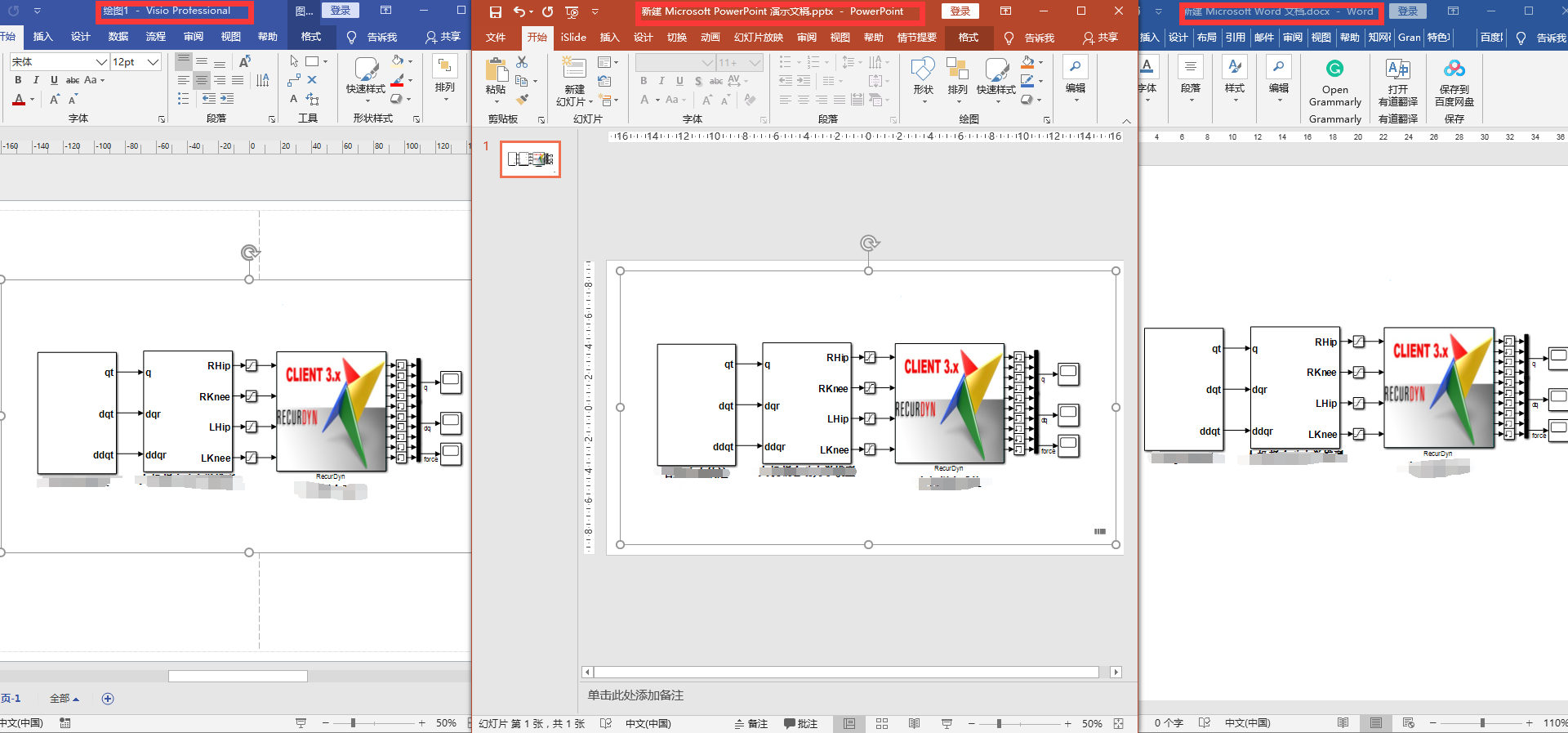
Task: Click 登录 sign-in button in Visio
Action: 341,11
